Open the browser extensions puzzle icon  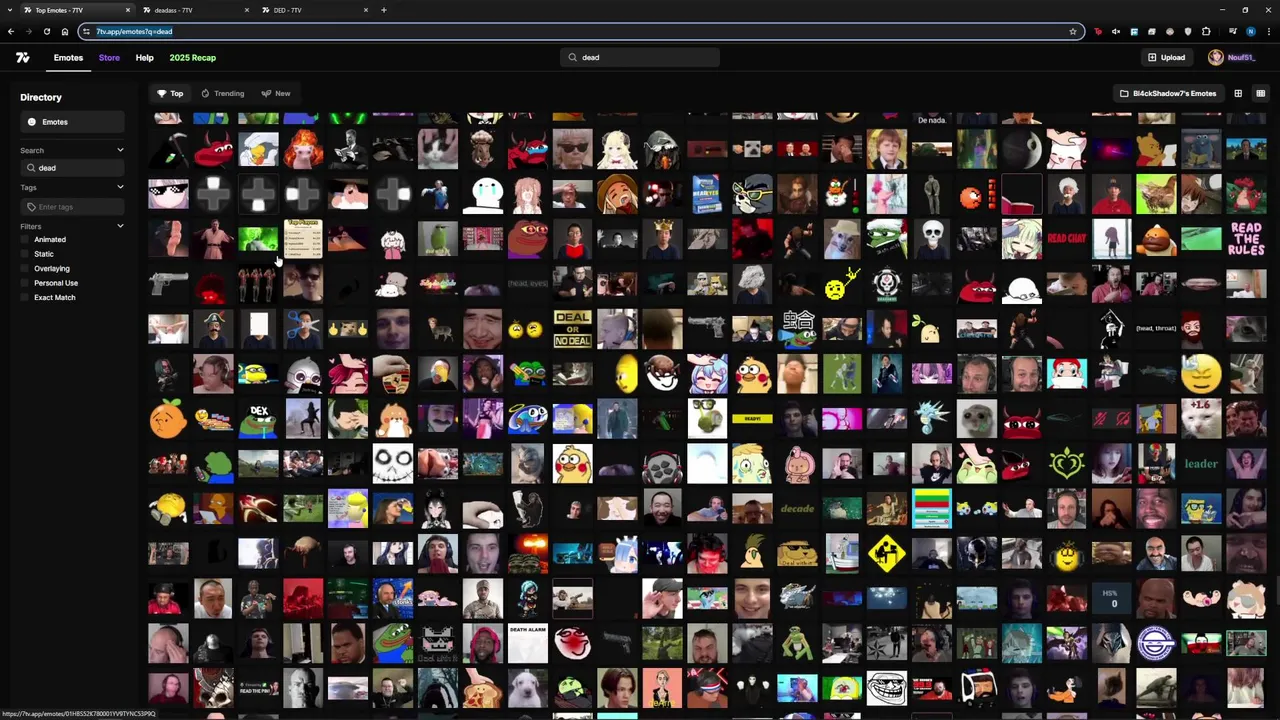point(1206,32)
